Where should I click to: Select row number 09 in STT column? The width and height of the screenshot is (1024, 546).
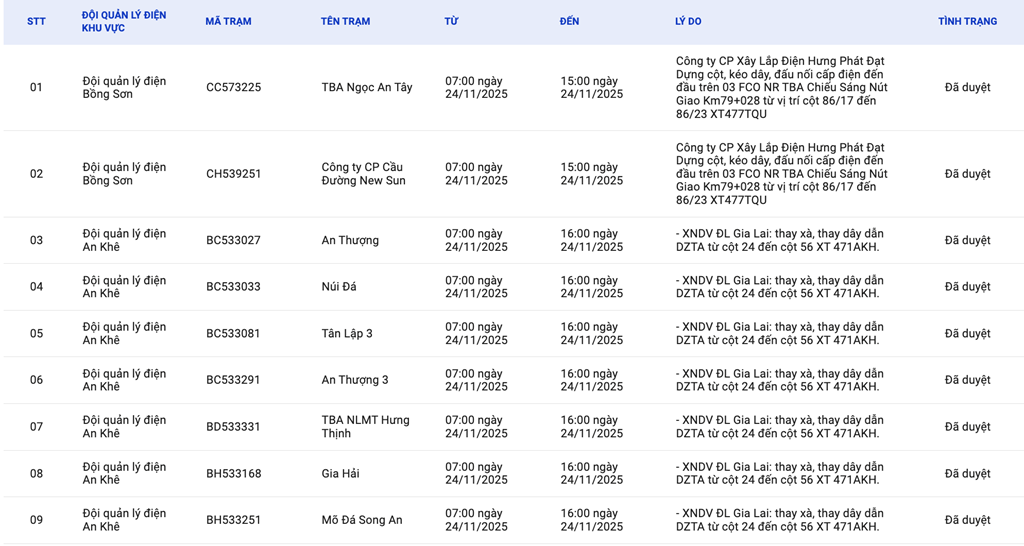pos(36,520)
